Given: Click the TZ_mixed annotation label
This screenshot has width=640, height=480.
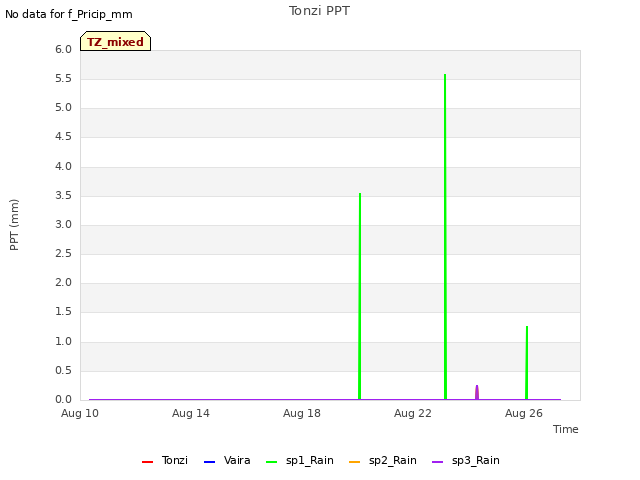Looking at the screenshot, I should 116,41.
